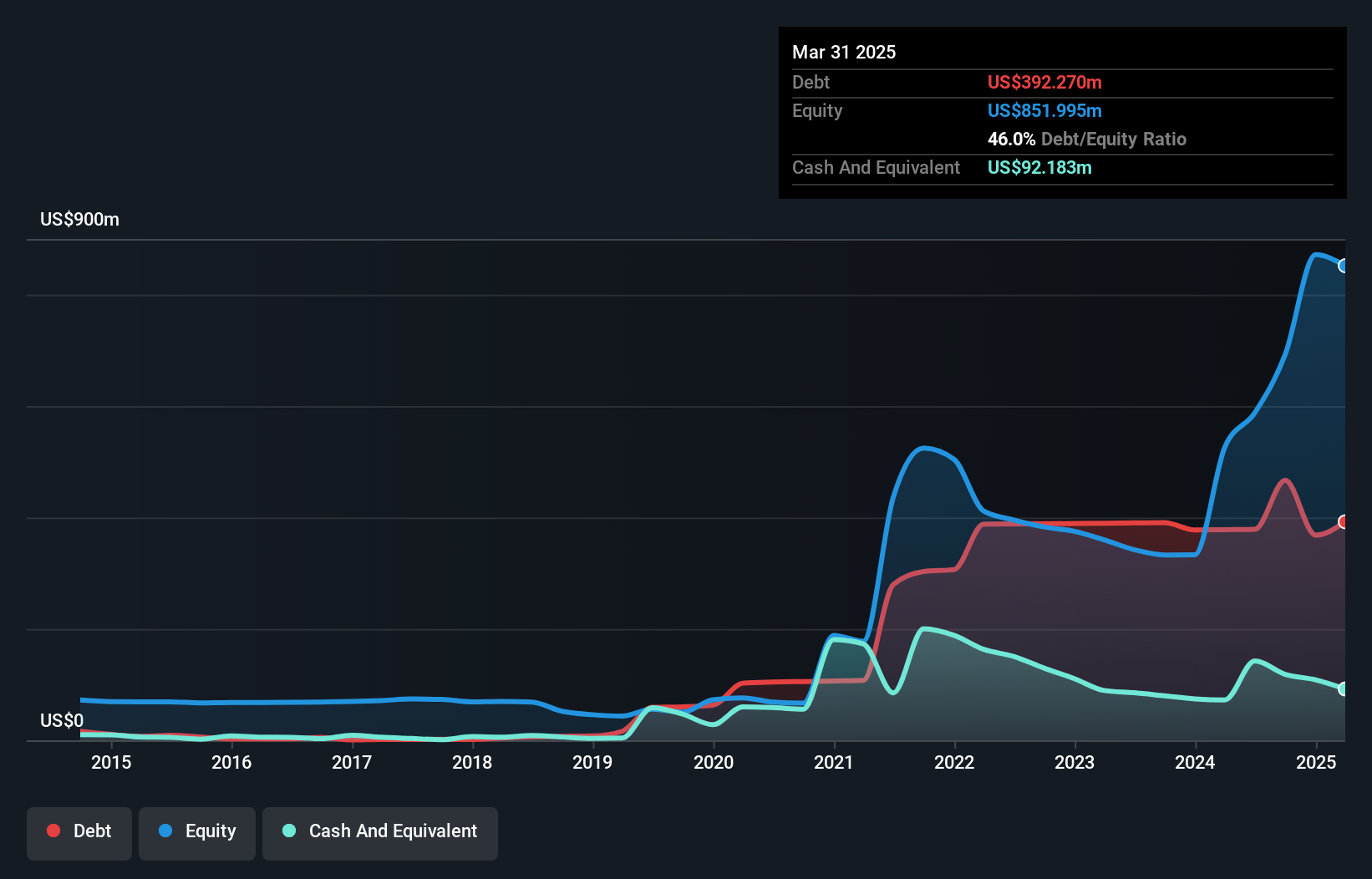
Task: Click the 2022 x-axis label
Action: (954, 762)
